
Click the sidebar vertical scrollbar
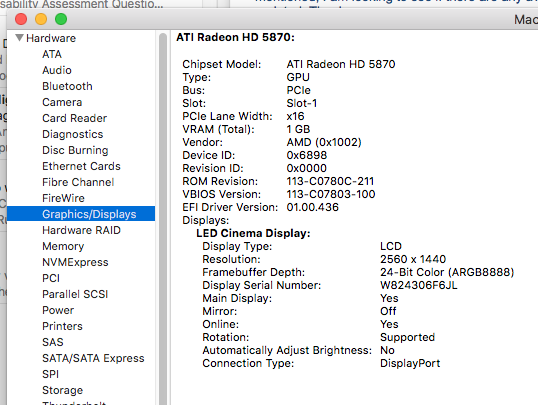tap(163, 219)
